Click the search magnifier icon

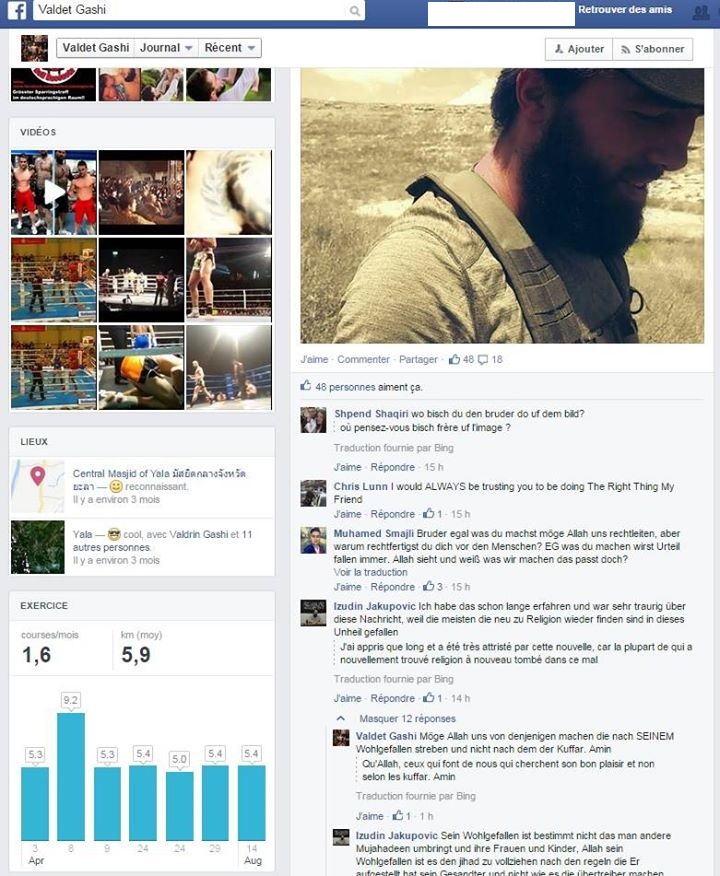[x=354, y=11]
